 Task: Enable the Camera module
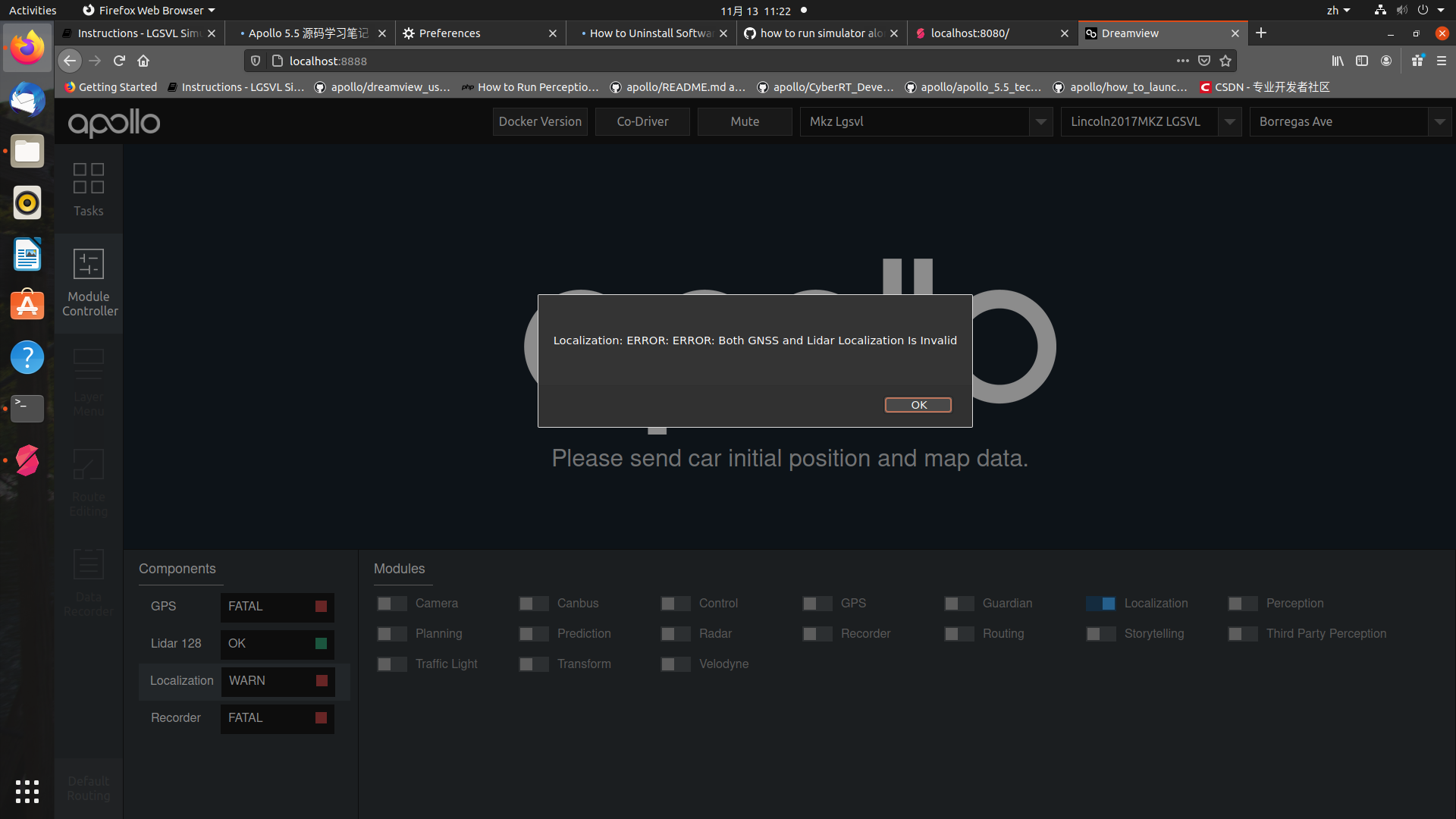pyautogui.click(x=391, y=603)
